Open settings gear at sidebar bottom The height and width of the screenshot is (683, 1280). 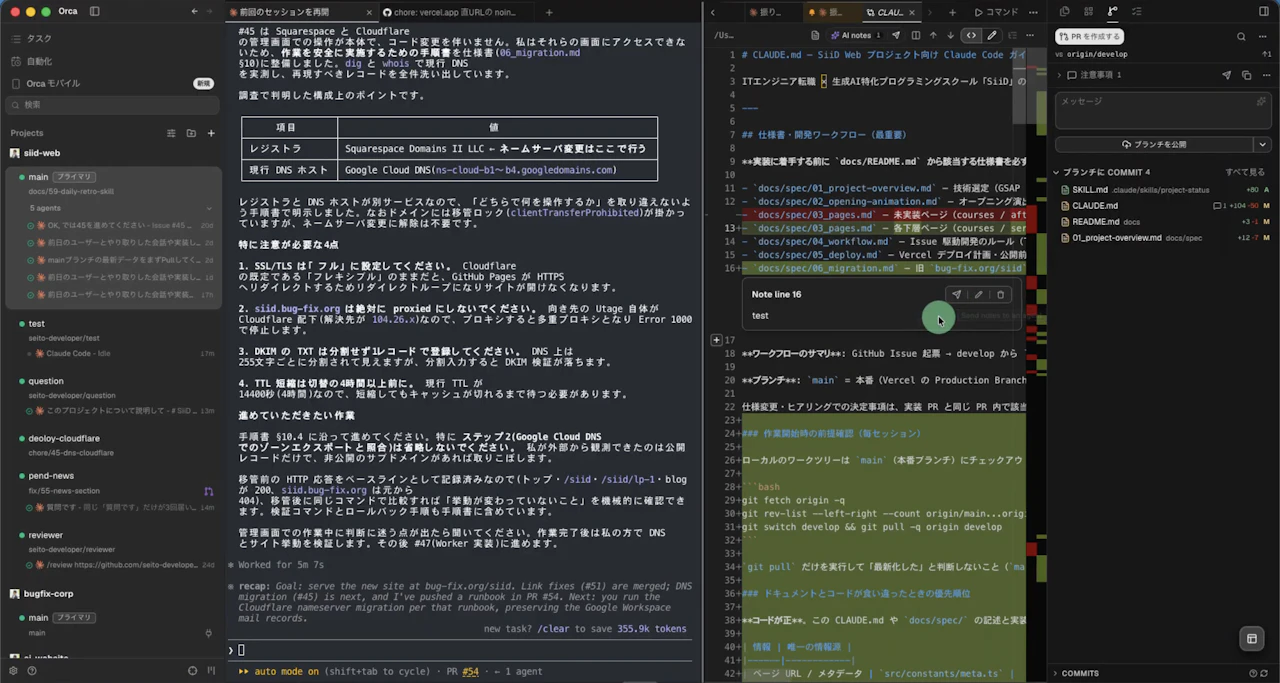[14, 671]
